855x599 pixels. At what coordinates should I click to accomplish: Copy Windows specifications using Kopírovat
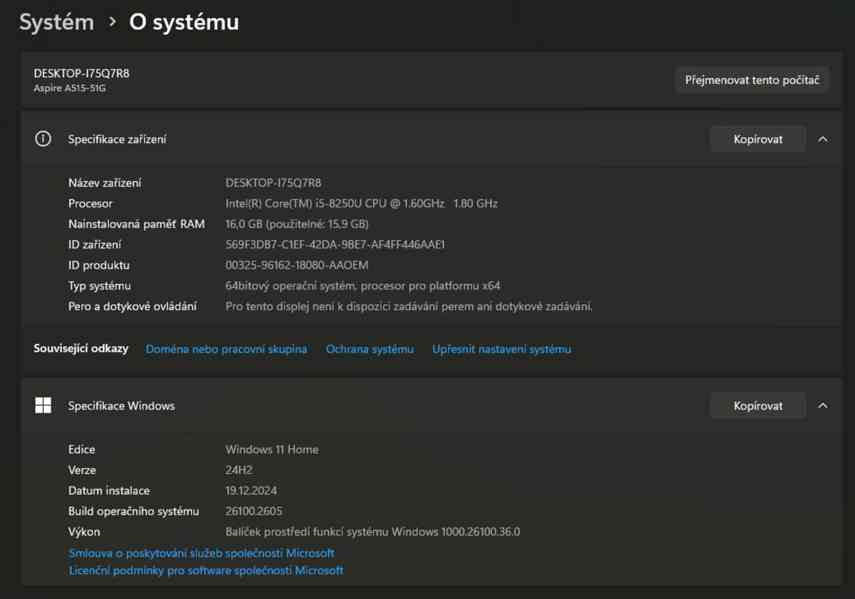757,405
